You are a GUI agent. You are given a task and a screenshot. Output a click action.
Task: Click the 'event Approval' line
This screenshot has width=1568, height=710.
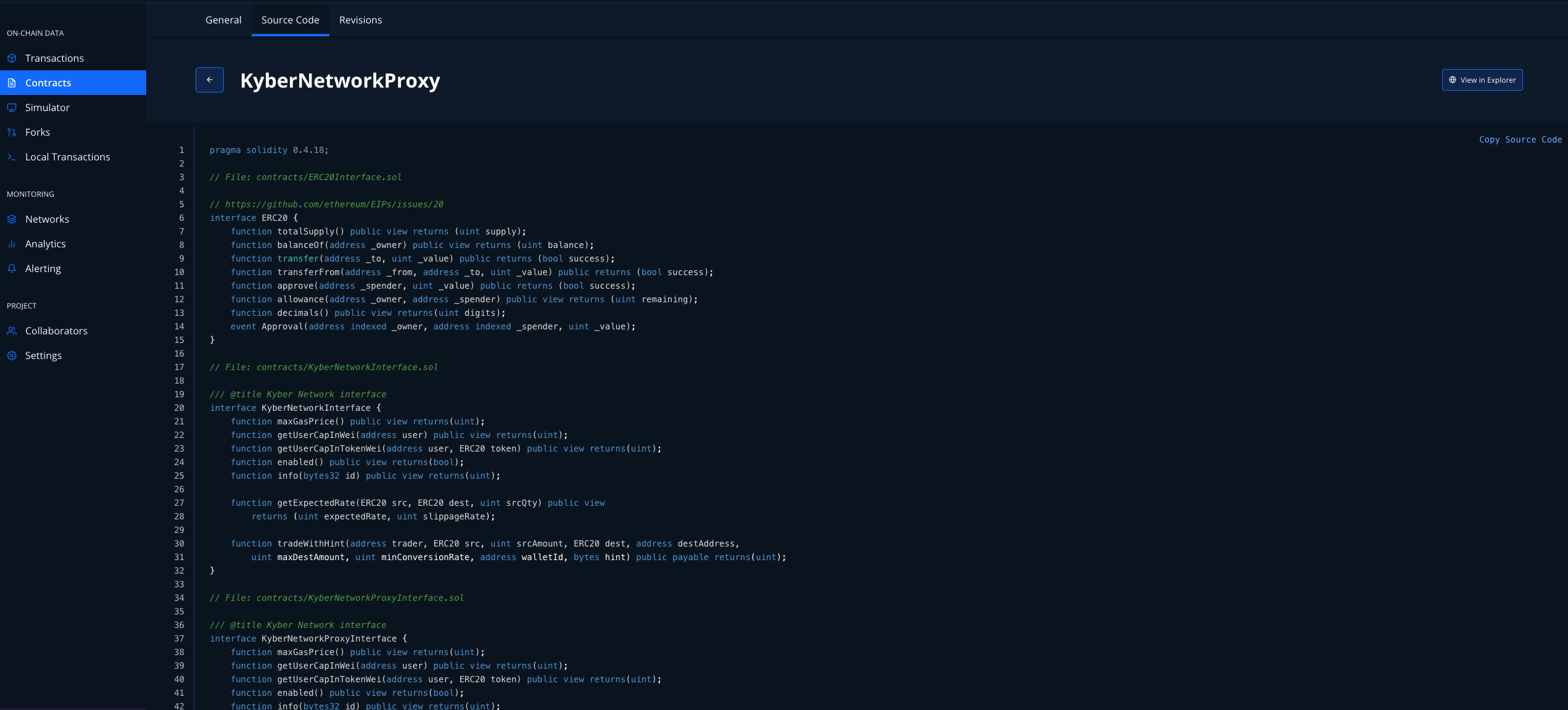(433, 326)
